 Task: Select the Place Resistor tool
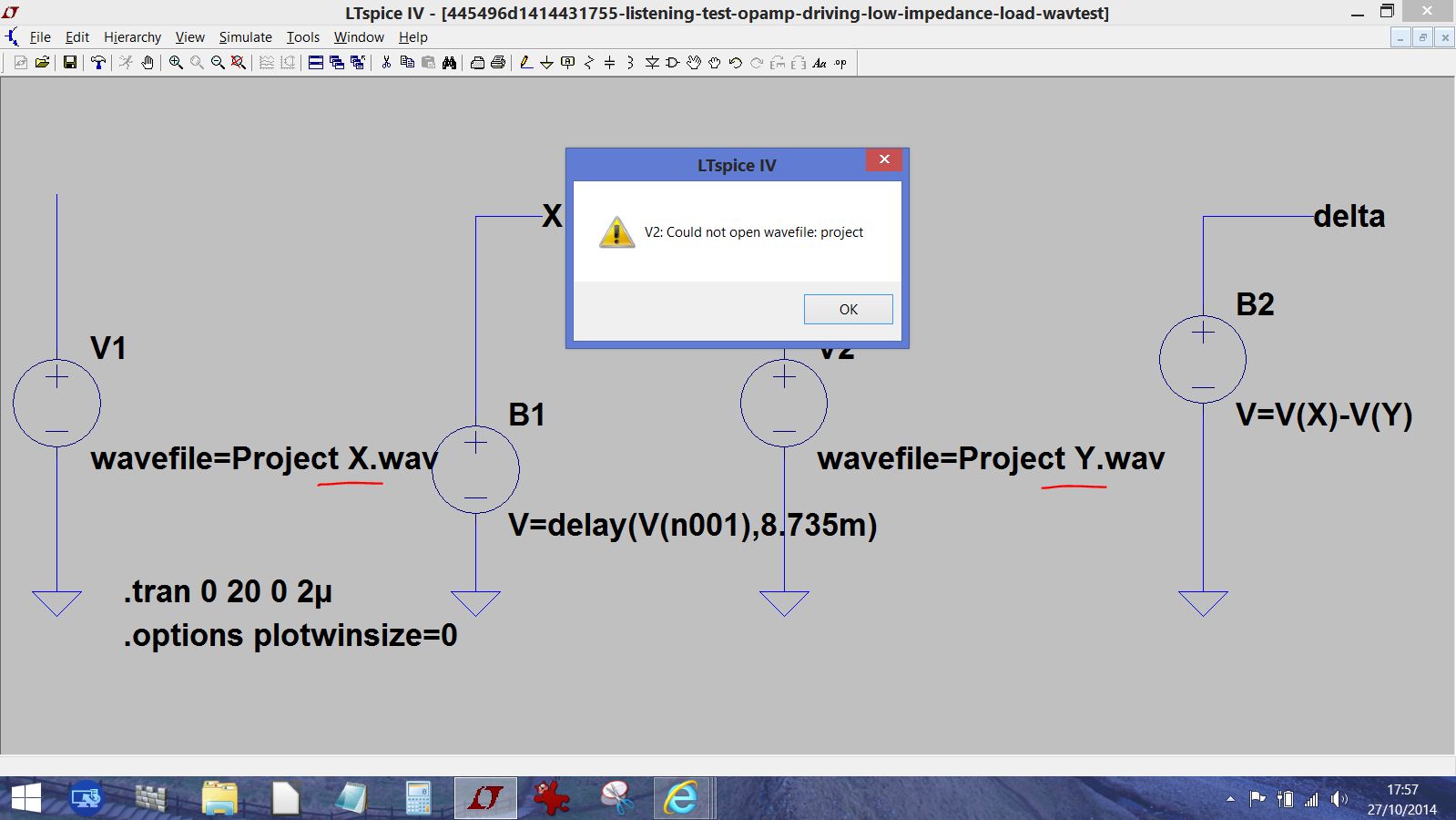pyautogui.click(x=589, y=62)
